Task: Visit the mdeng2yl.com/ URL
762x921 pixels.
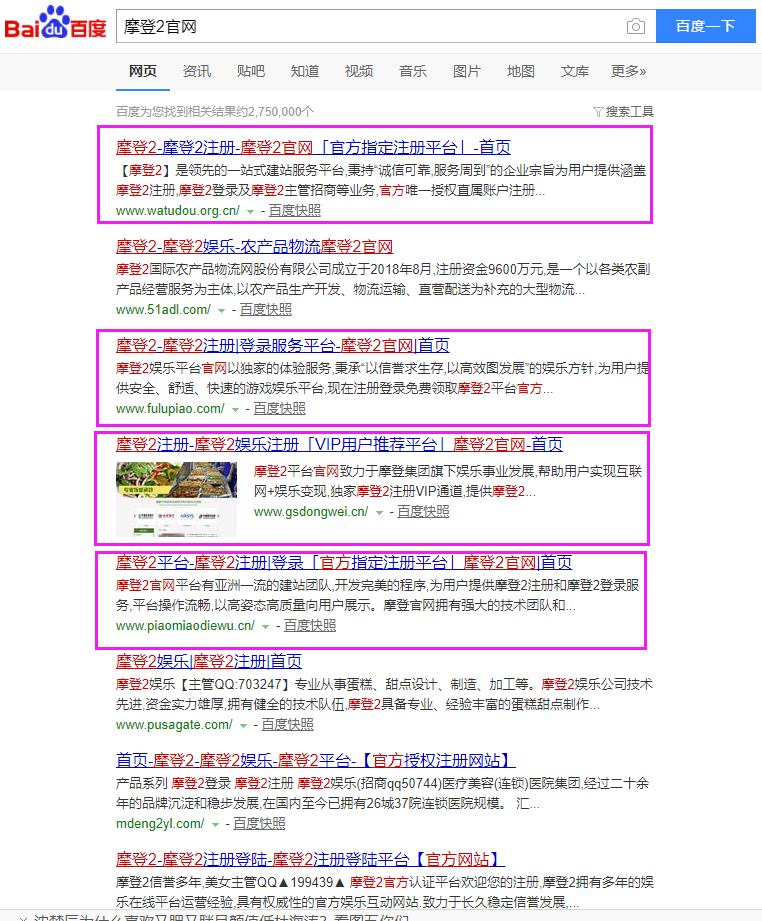Action: (x=160, y=823)
